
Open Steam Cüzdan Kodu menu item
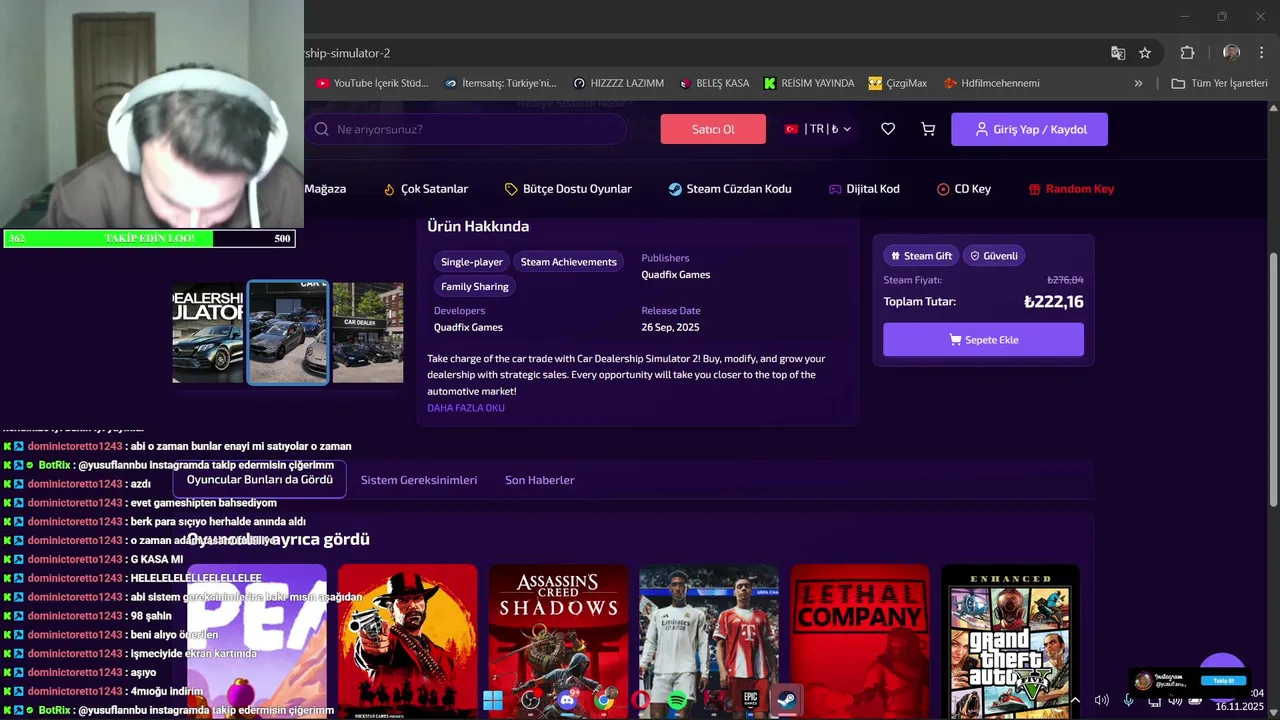coord(730,189)
